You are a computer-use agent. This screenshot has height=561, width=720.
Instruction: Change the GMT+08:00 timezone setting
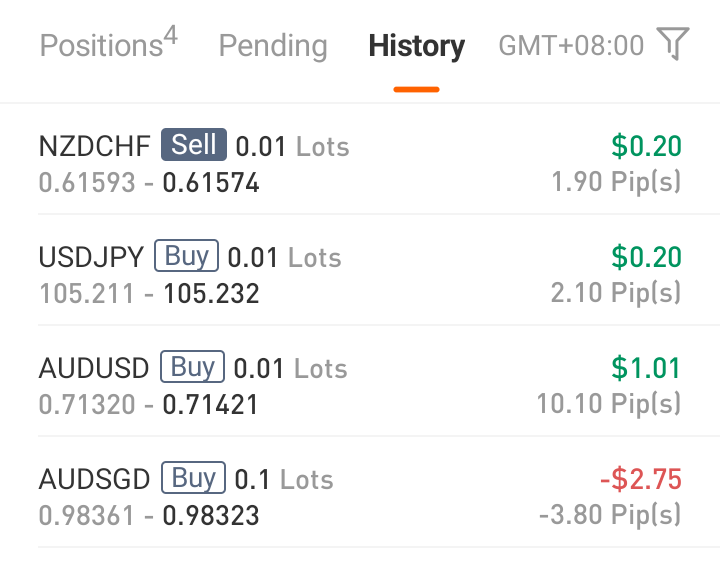tap(571, 45)
